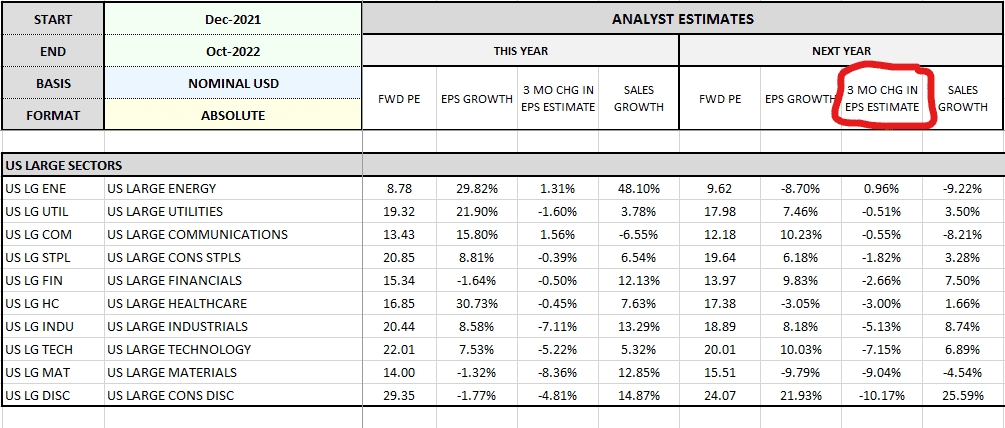Click the US LG DISC ticker cell
This screenshot has height=428, width=1005.
pyautogui.click(x=54, y=395)
